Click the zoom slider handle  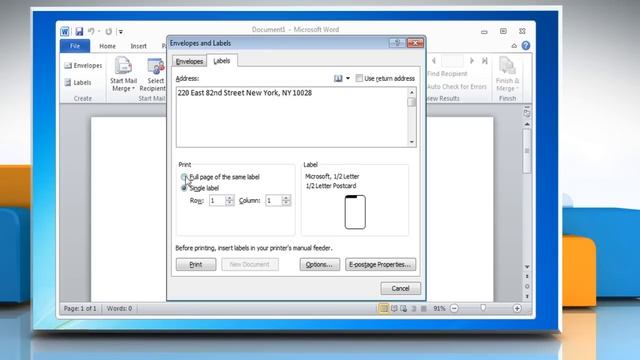coord(483,308)
